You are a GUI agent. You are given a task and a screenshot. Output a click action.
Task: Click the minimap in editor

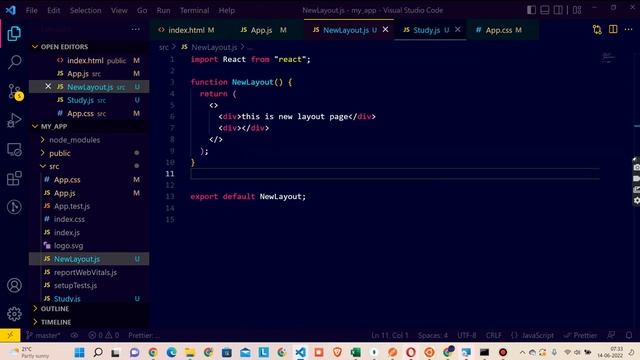point(609,58)
